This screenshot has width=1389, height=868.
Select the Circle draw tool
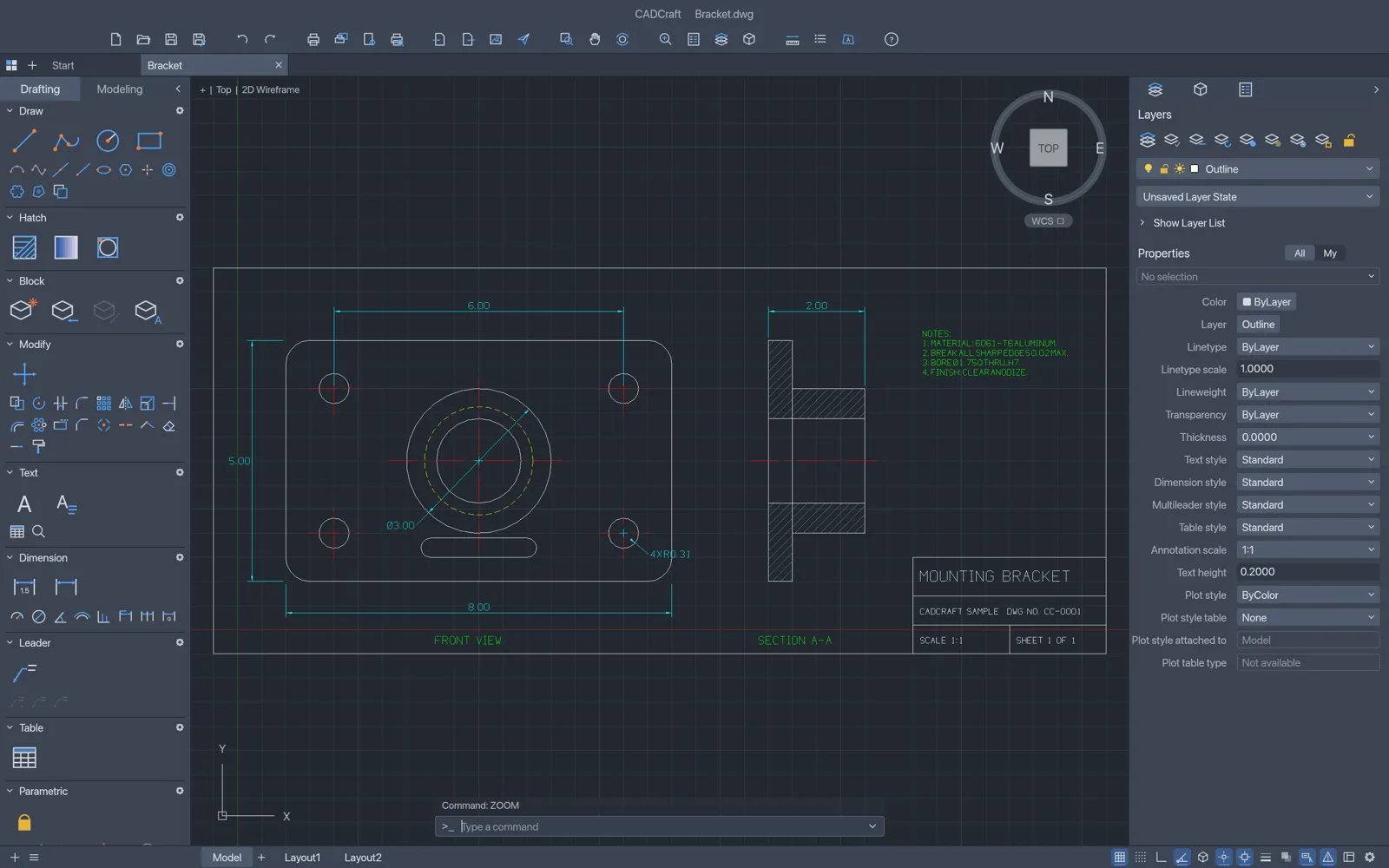(x=108, y=141)
